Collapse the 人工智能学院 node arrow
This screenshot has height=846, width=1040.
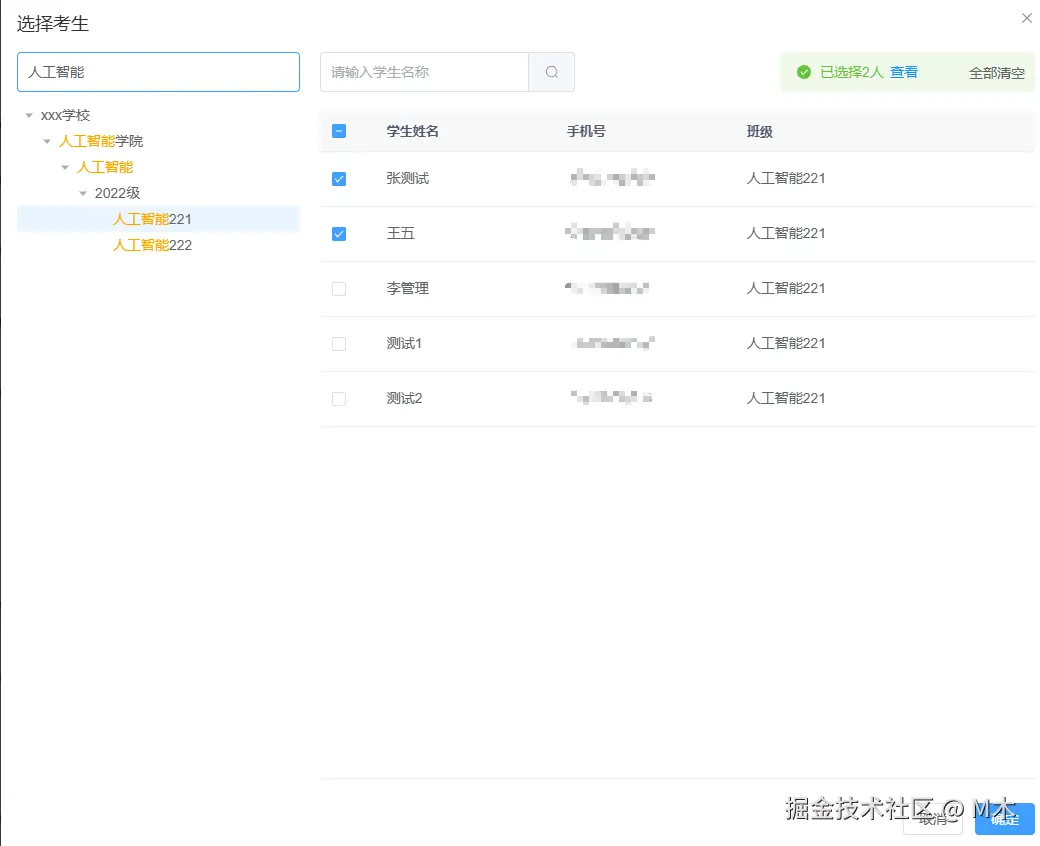click(46, 141)
